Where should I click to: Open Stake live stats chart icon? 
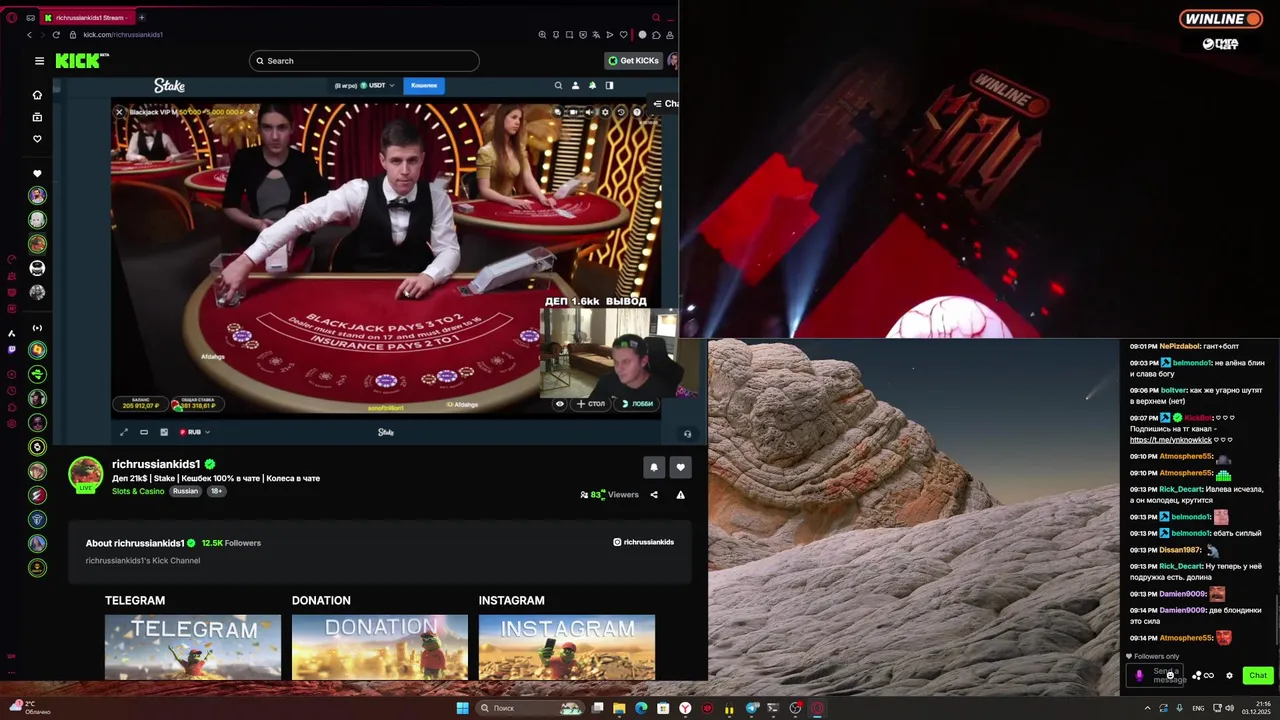click(x=164, y=432)
